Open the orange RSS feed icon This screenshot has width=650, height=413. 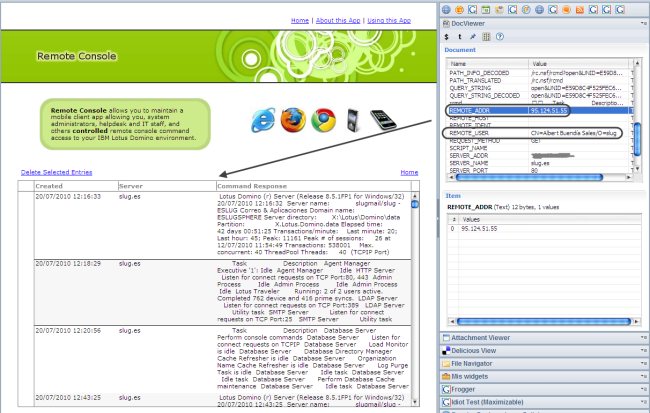tap(580, 10)
